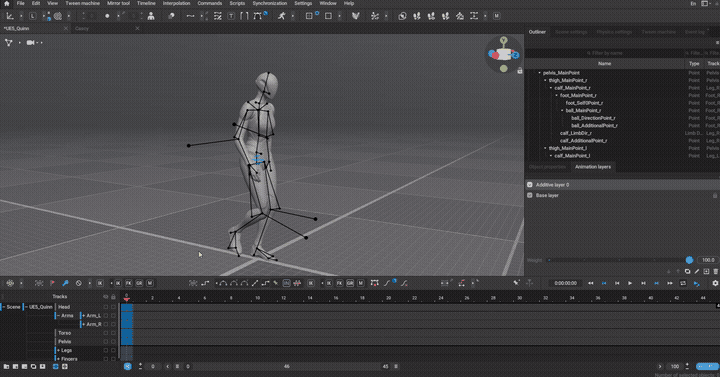The image size is (720, 377).
Task: Play the animation
Action: click(x=630, y=283)
